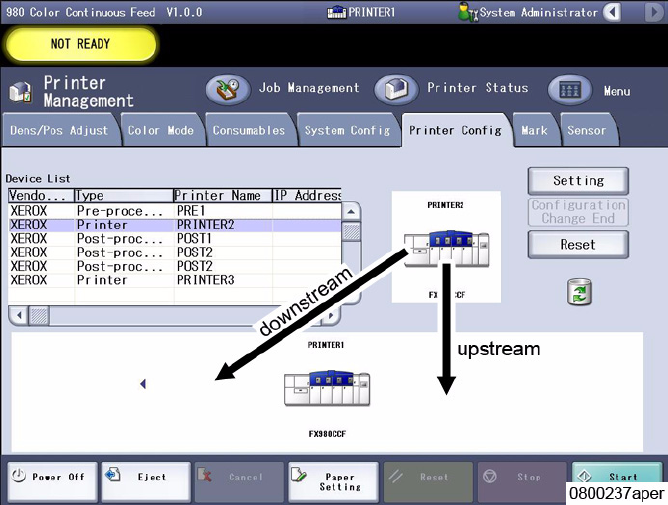Click the IP Address column header
The width and height of the screenshot is (668, 505).
pyautogui.click(x=307, y=196)
